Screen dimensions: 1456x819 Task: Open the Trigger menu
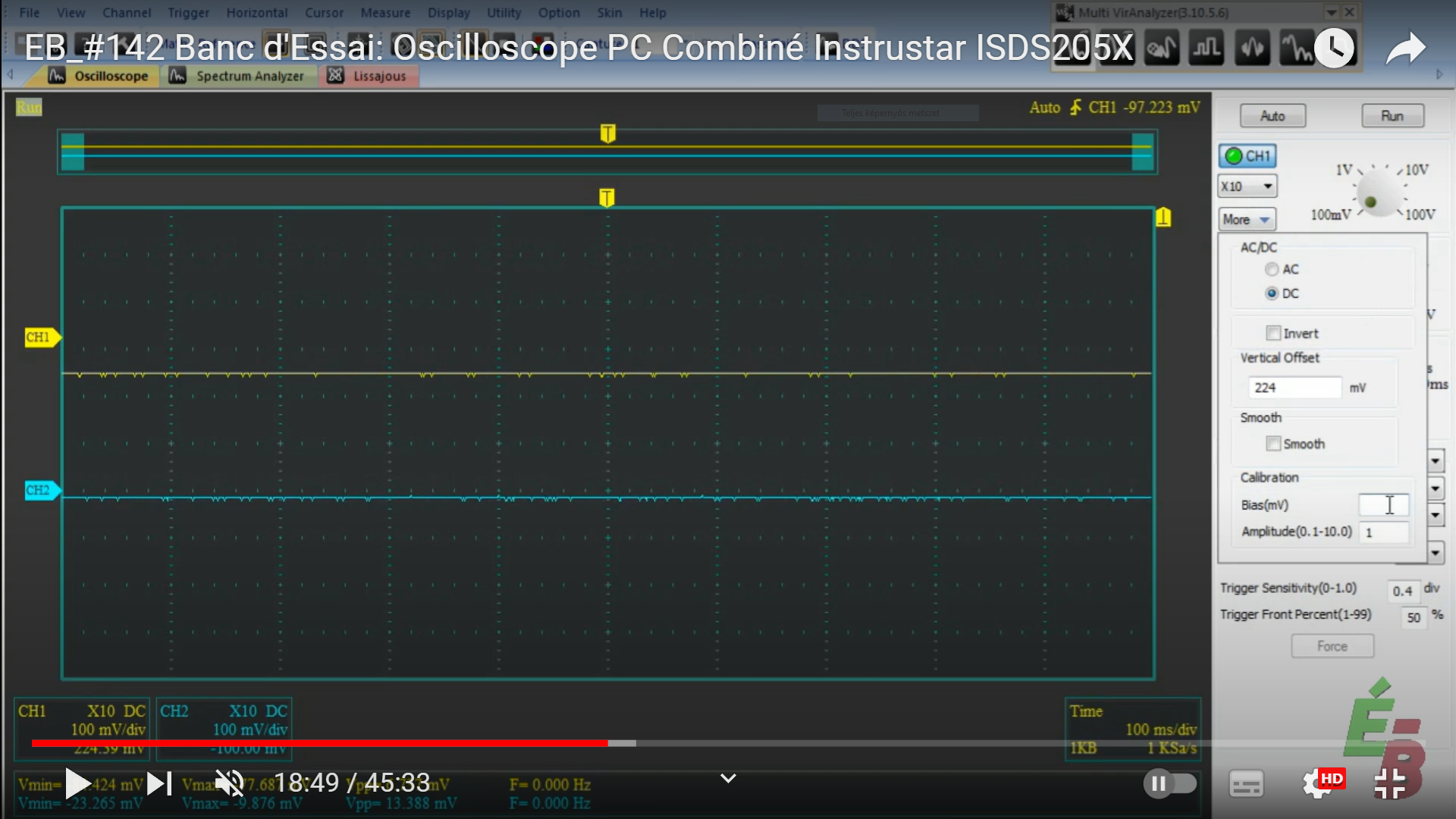coord(188,13)
